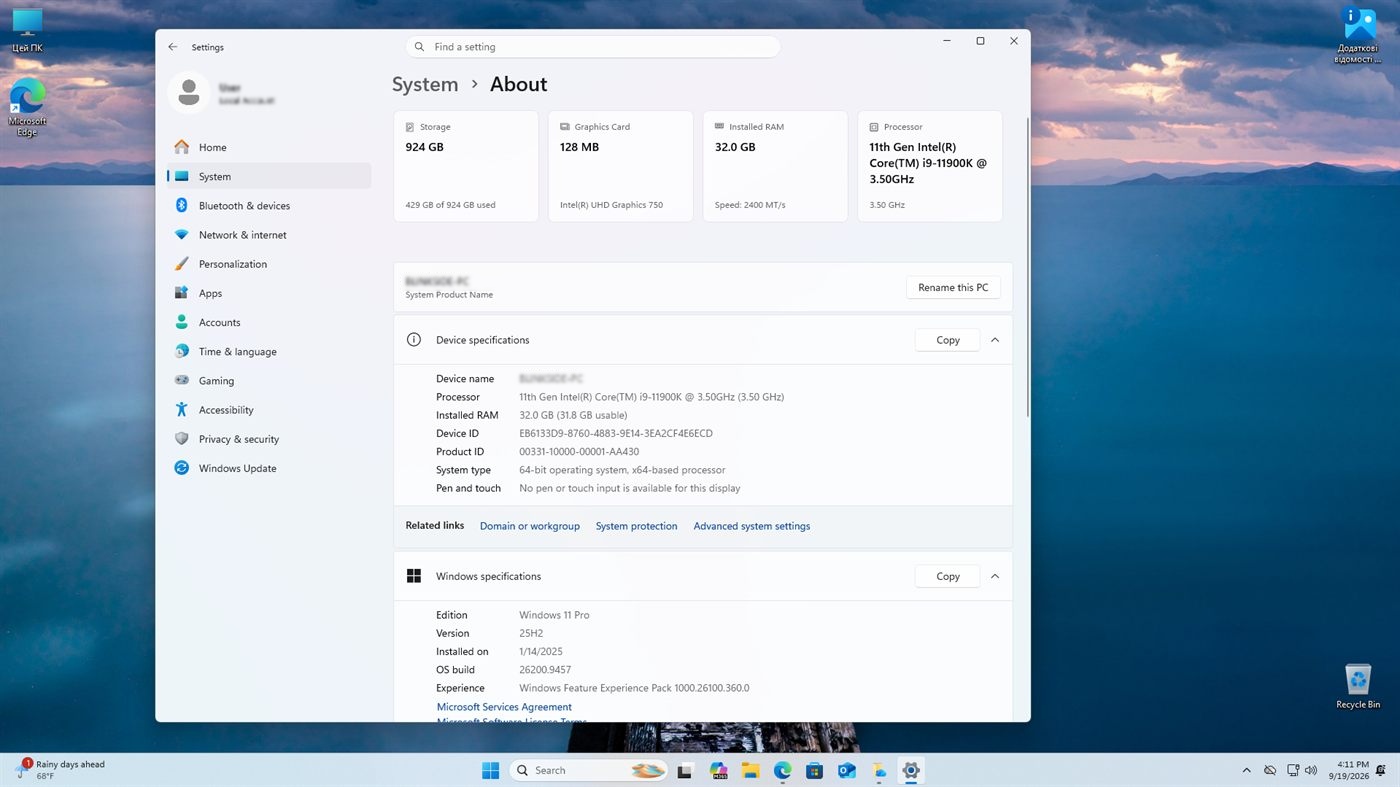
Task: Click the user account avatar
Action: (188, 93)
